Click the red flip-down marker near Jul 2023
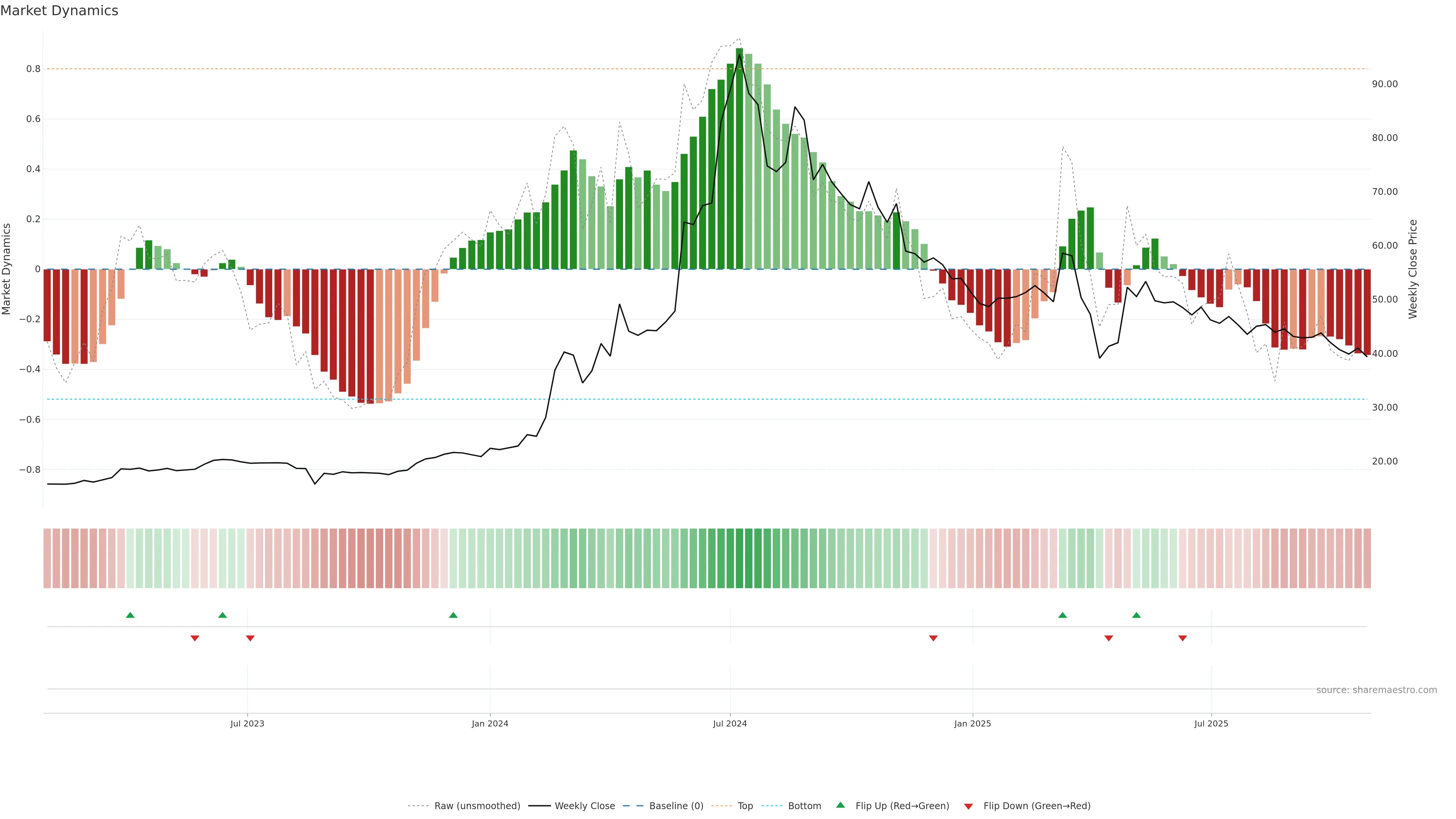 tap(250, 638)
